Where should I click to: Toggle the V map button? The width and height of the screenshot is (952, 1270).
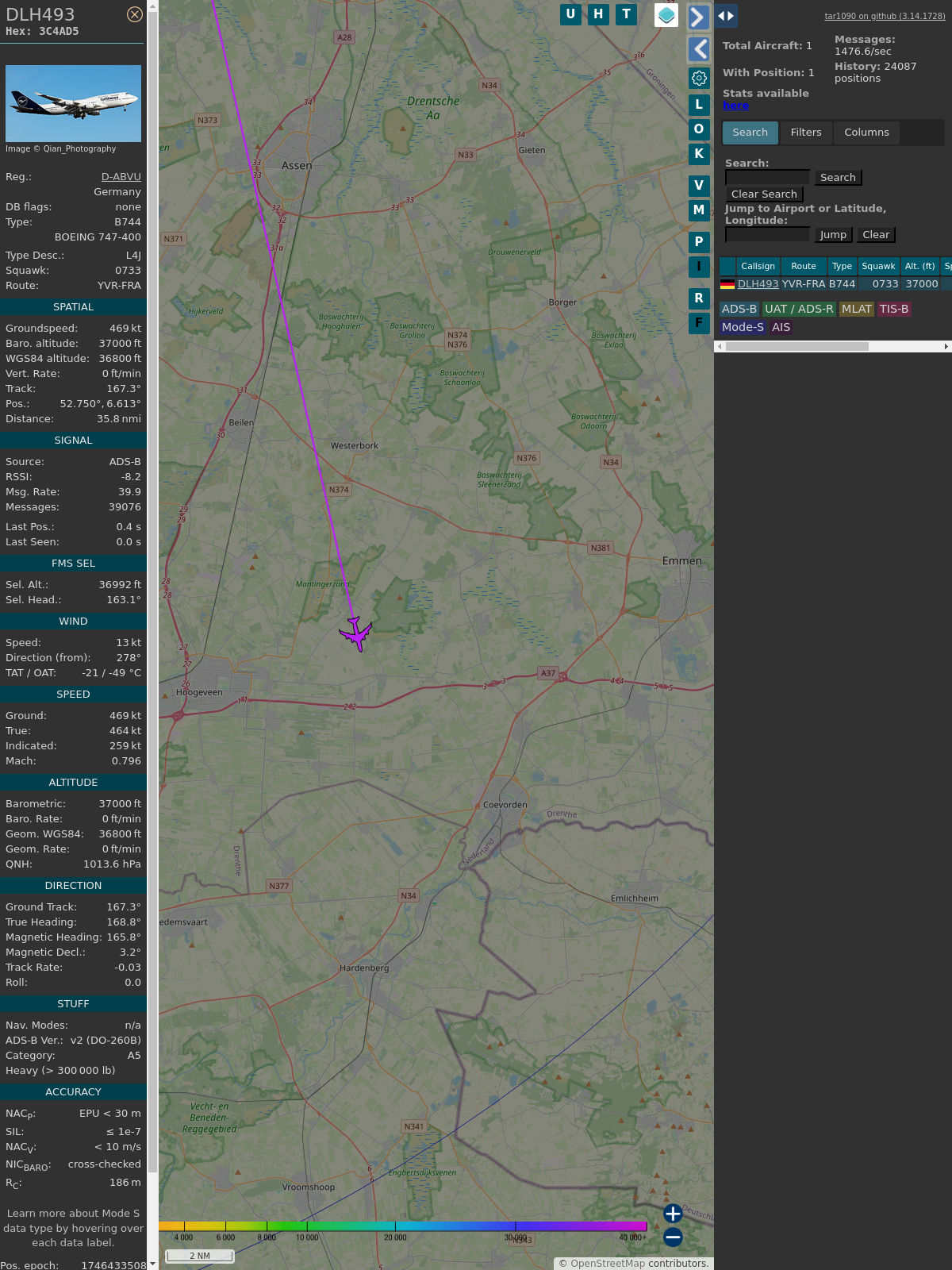(x=699, y=186)
